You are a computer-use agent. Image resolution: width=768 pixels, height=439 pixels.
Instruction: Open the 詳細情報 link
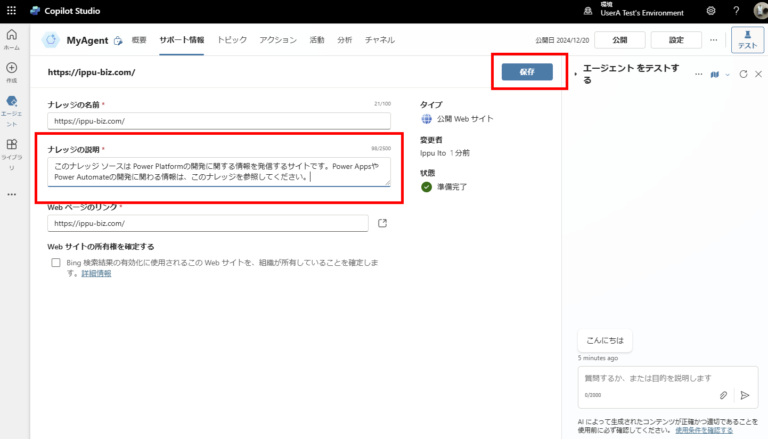(96, 273)
